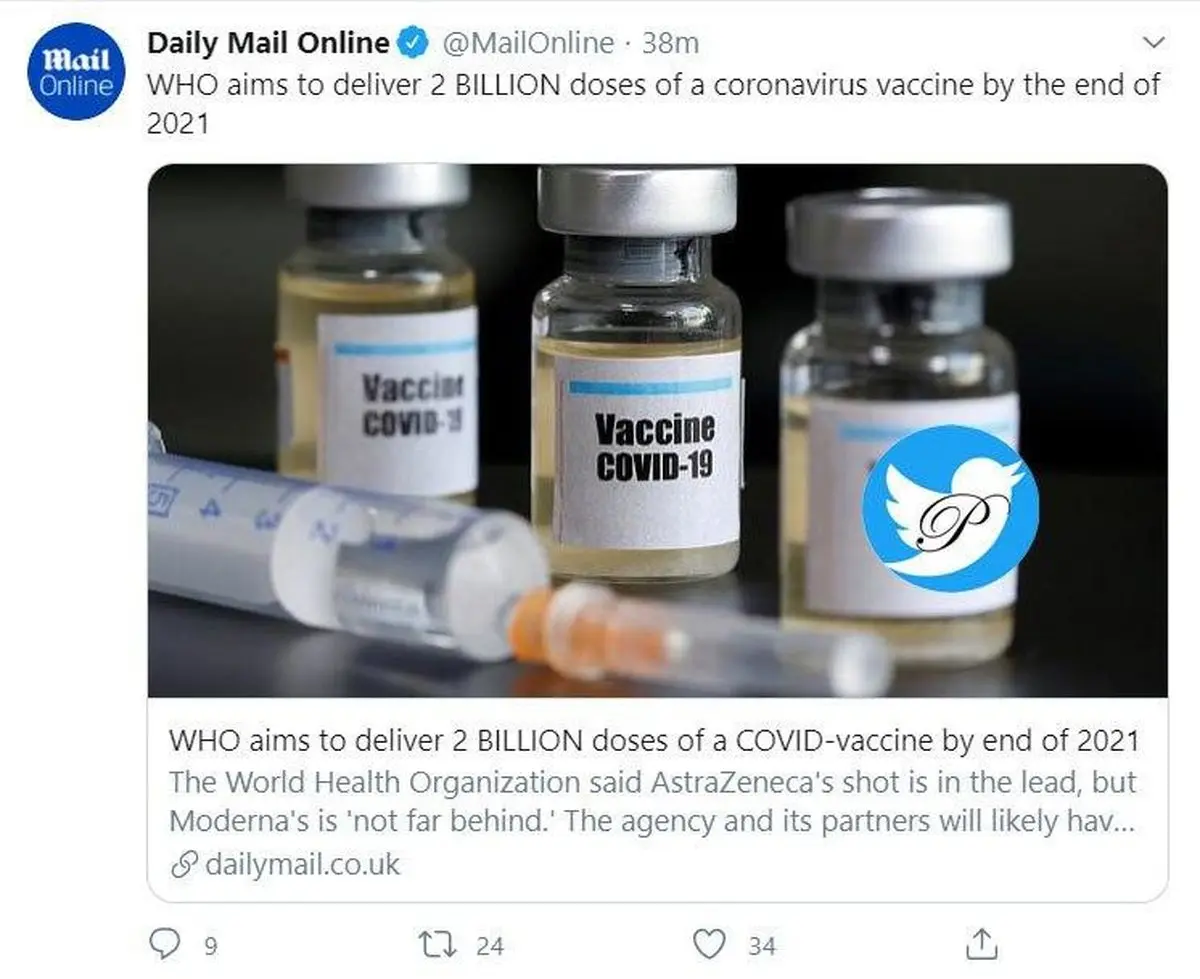Click the blue verified badge
This screenshot has height=979, width=1200.
pos(412,44)
